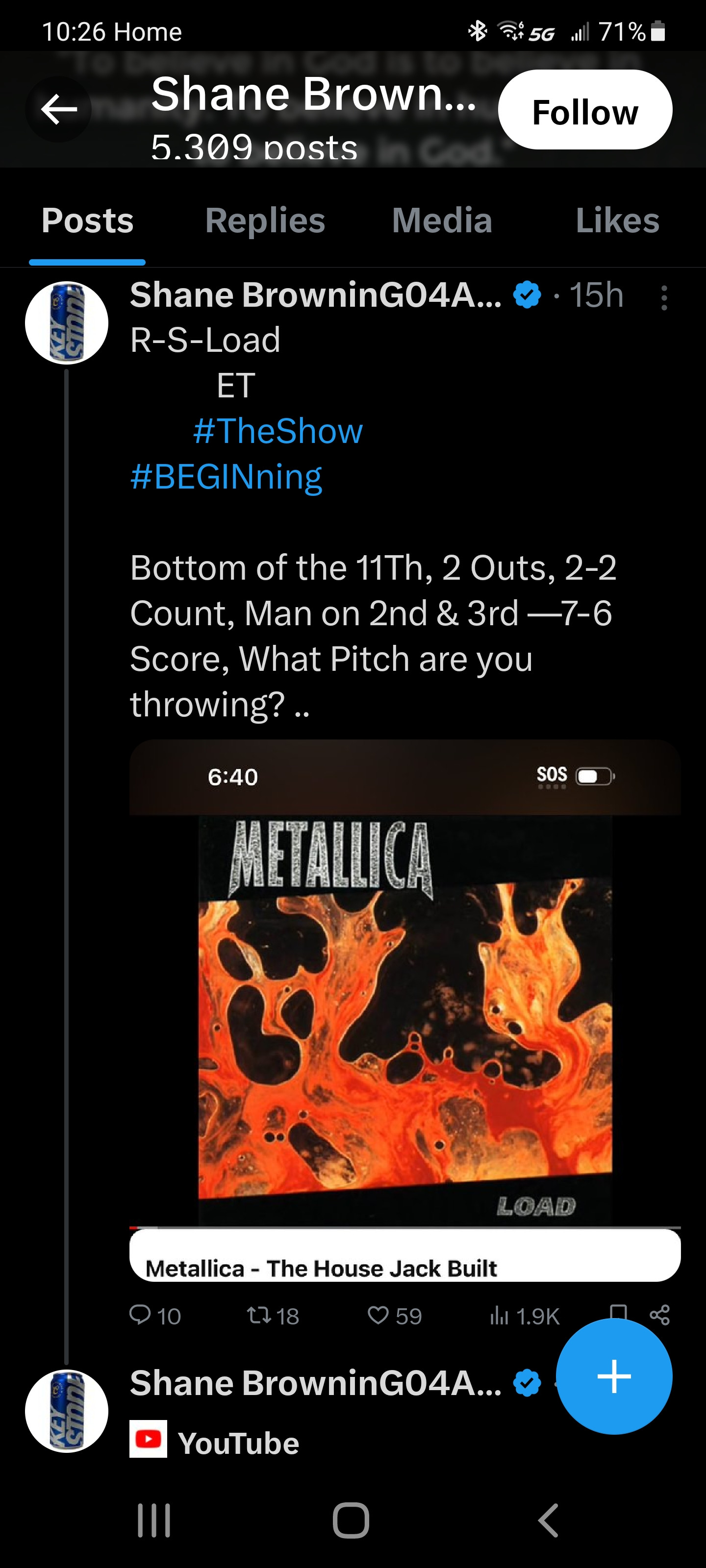
Task: Compose a new post with plus button
Action: tap(614, 1376)
